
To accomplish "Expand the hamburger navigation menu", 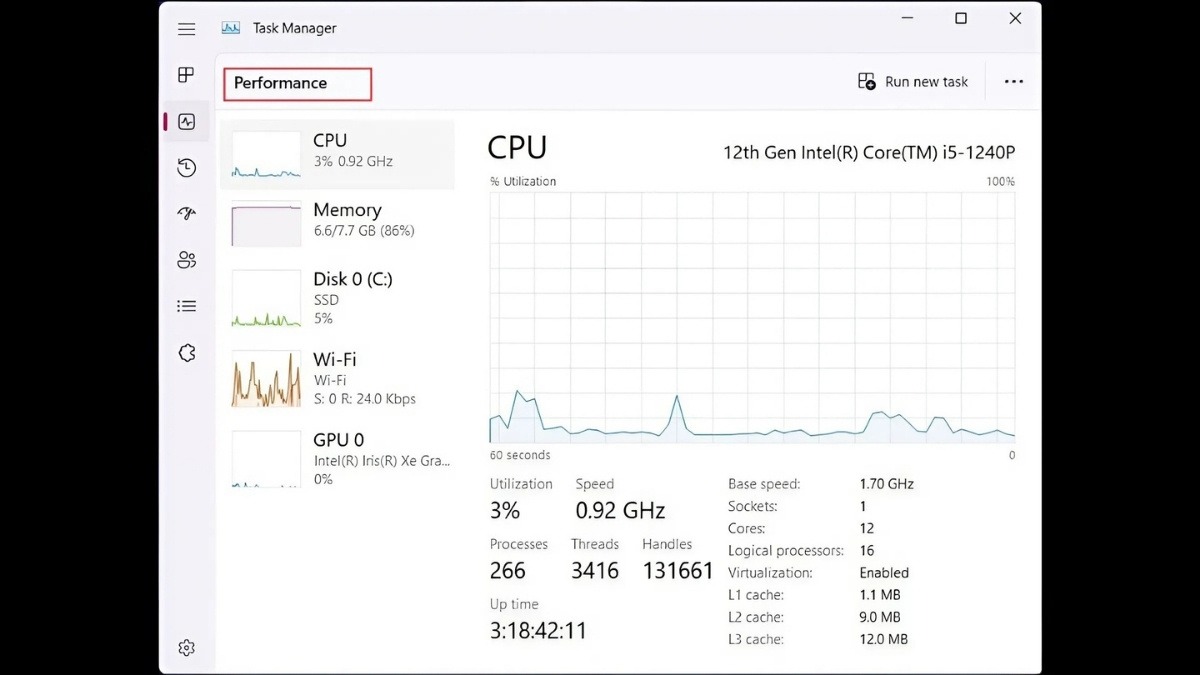I will tap(186, 29).
